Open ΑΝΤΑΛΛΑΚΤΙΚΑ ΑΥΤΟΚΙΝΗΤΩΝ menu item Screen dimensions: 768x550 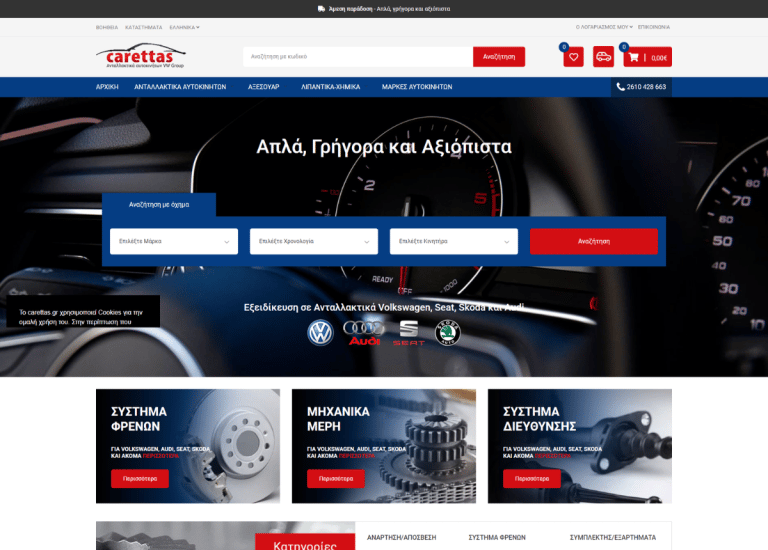[x=180, y=87]
